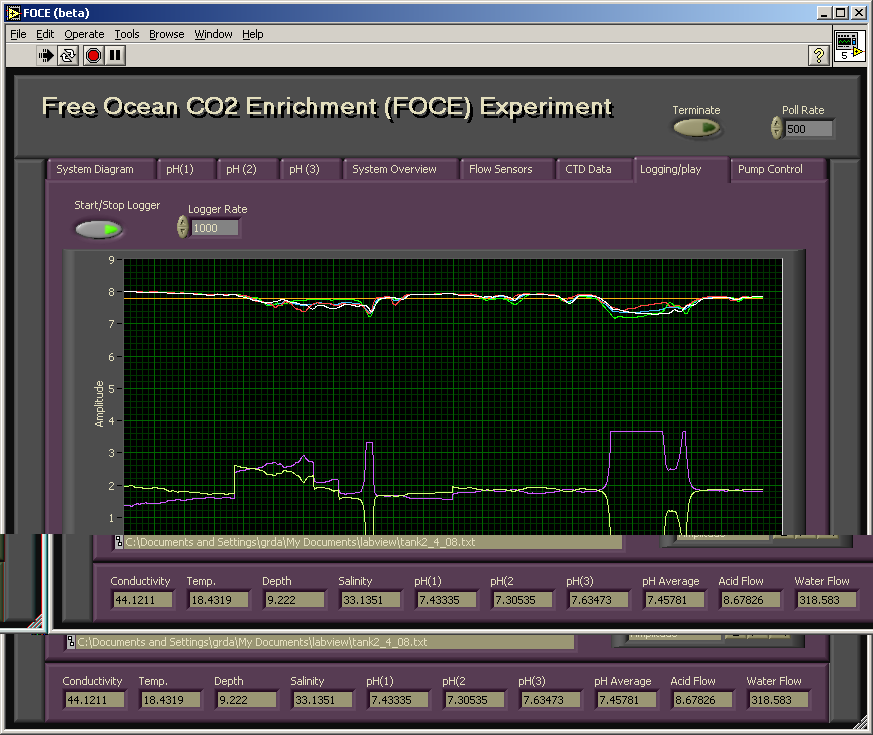Click lower Acid Flow value 8.67826

(703, 700)
